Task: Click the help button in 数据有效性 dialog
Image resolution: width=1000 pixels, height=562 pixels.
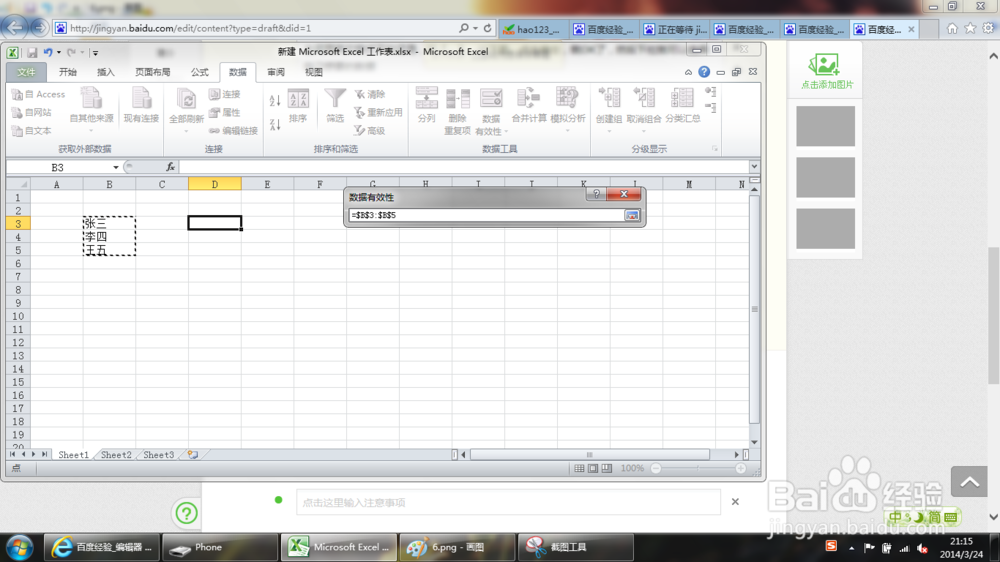Action: pos(596,194)
